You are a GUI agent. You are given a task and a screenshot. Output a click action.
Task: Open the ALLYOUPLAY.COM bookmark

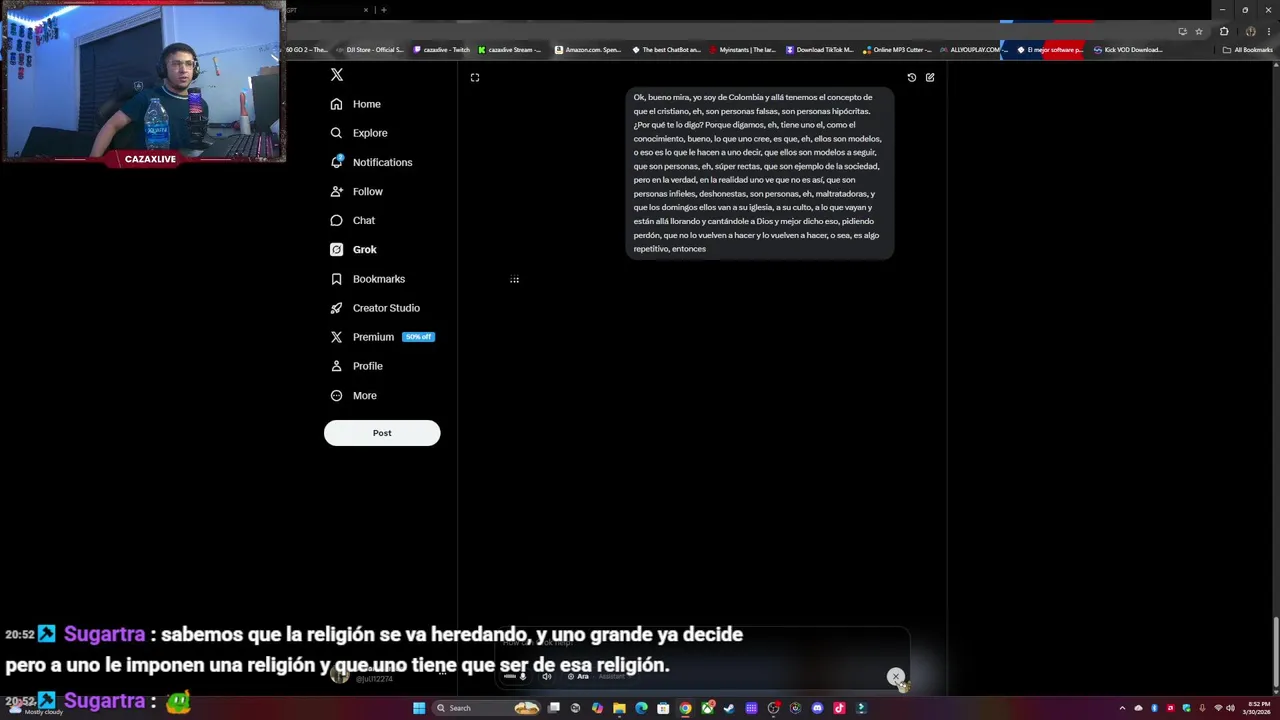(972, 50)
